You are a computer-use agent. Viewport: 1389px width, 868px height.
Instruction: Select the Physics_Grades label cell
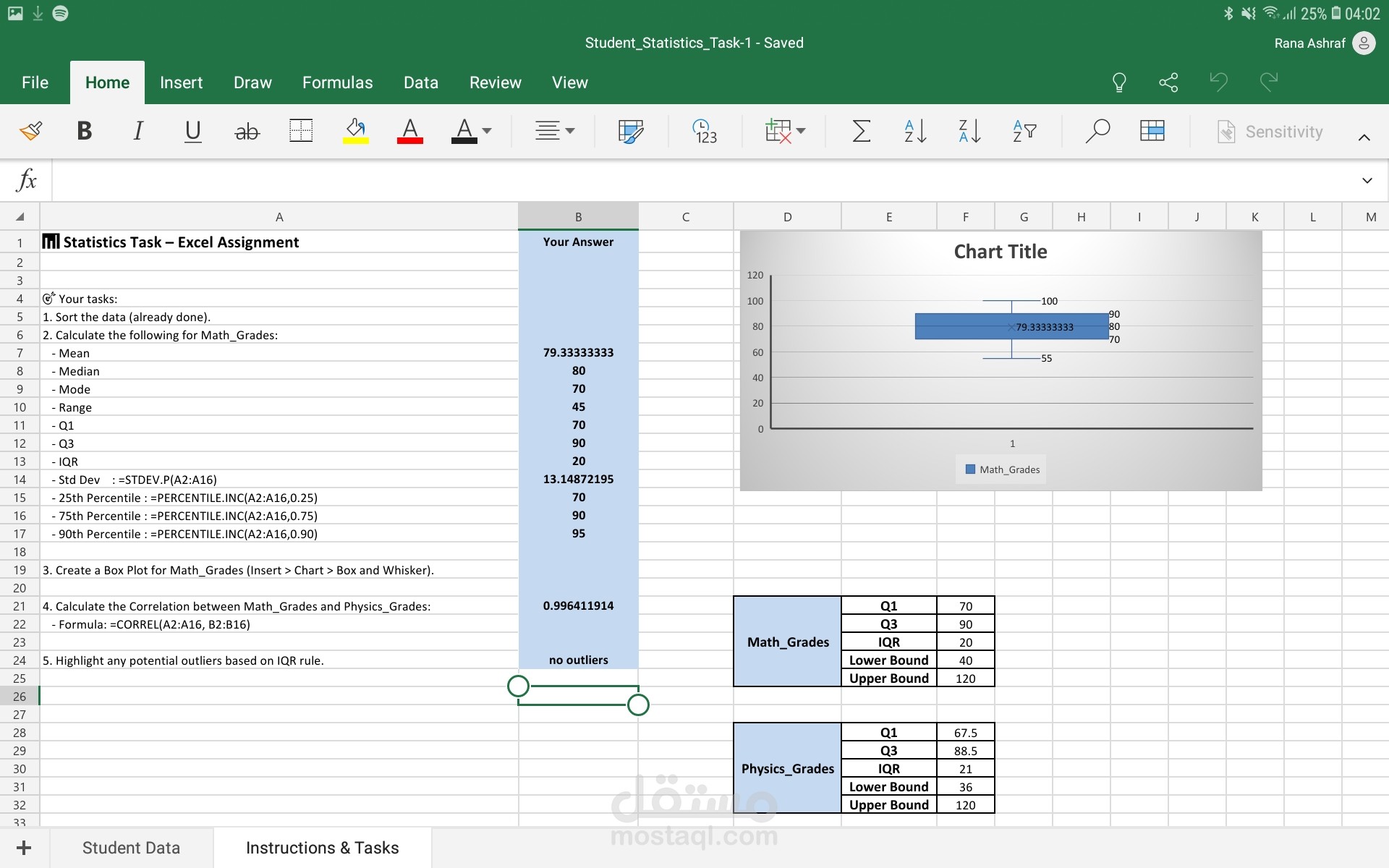pos(787,768)
